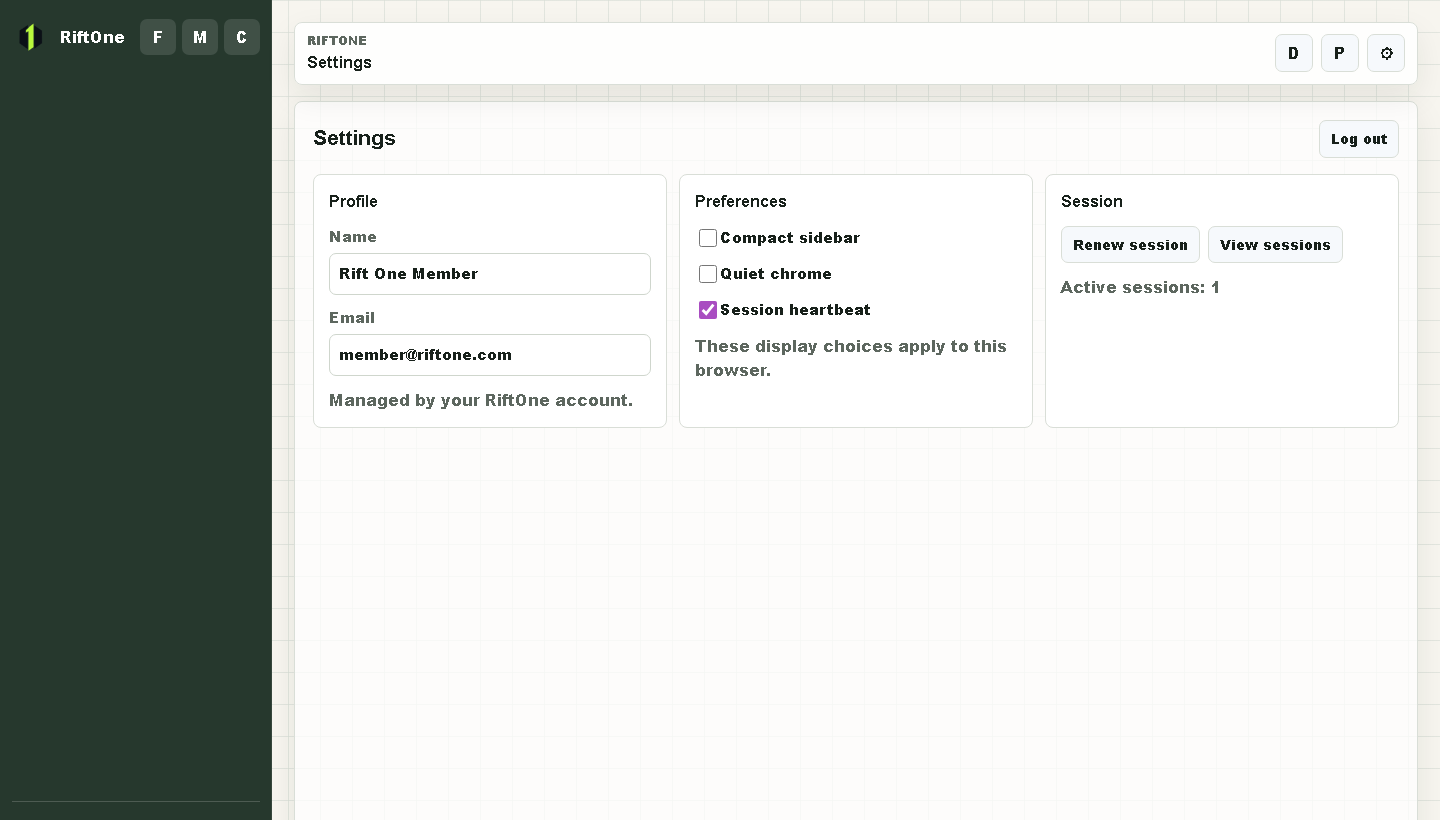Click the Renew session button
Screen dimensions: 1440x820
tap(1130, 245)
